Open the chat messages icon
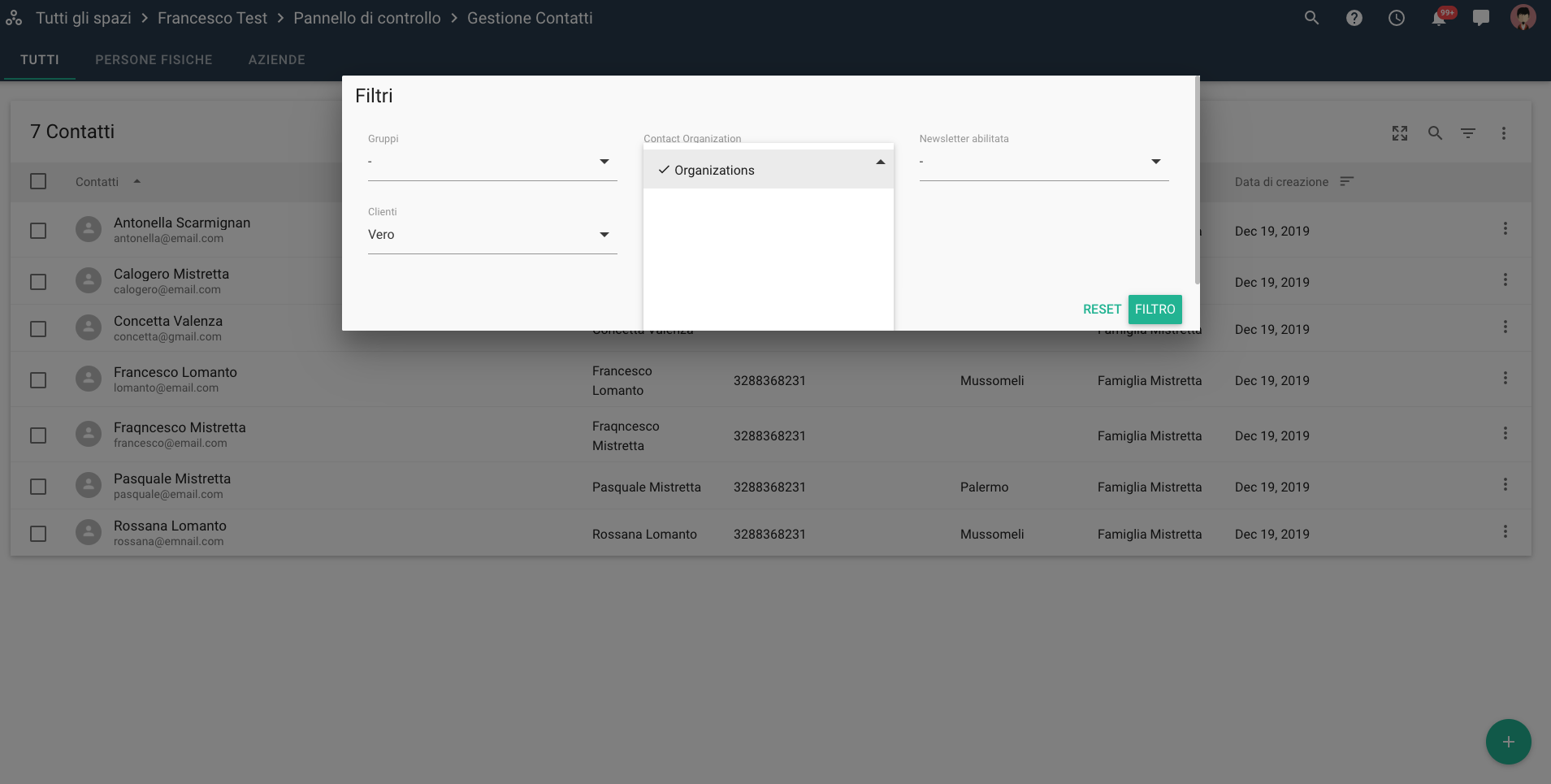 1480,18
